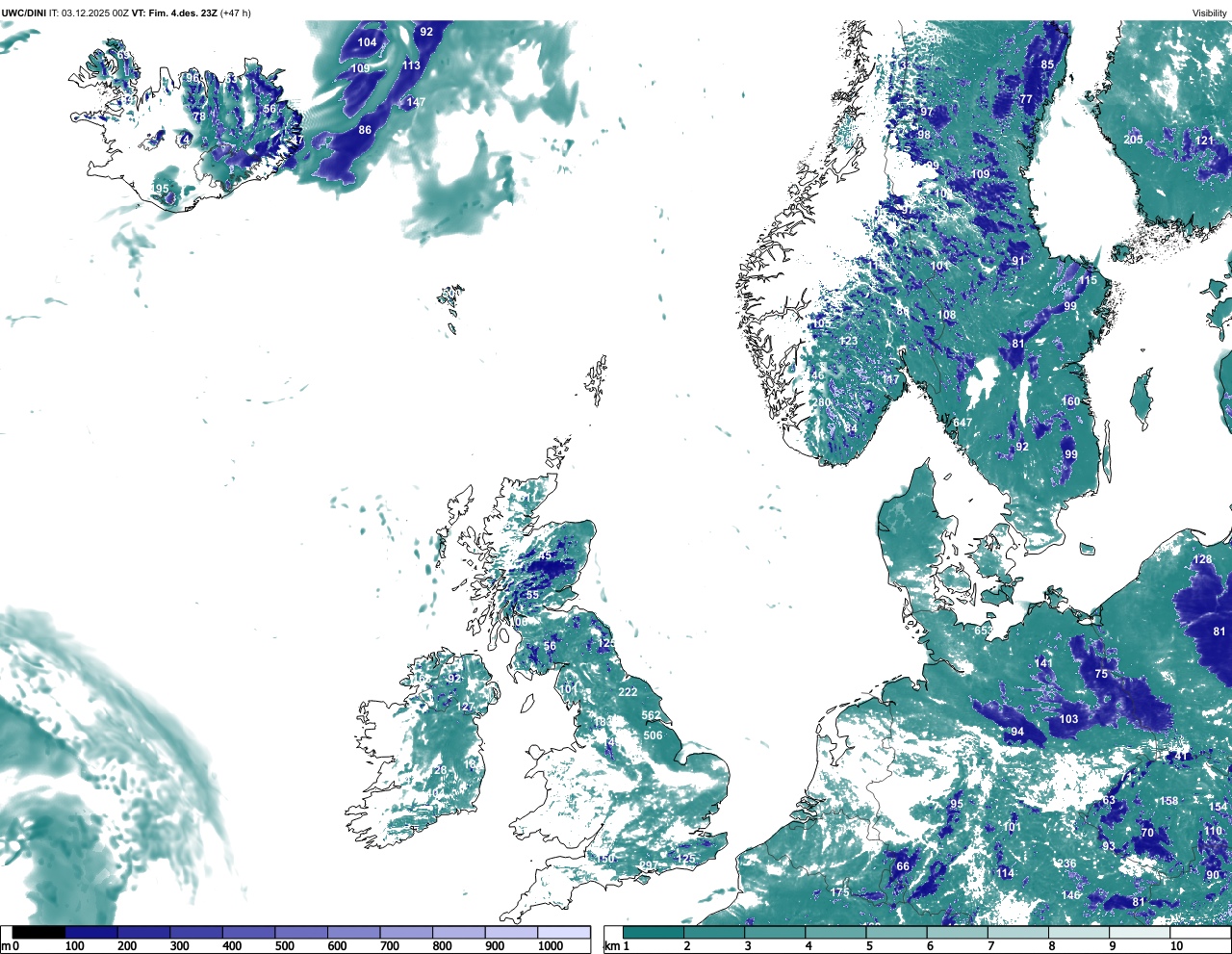Click the black 0–100 m legend swatch
The height and width of the screenshot is (954, 1232).
(x=38, y=932)
